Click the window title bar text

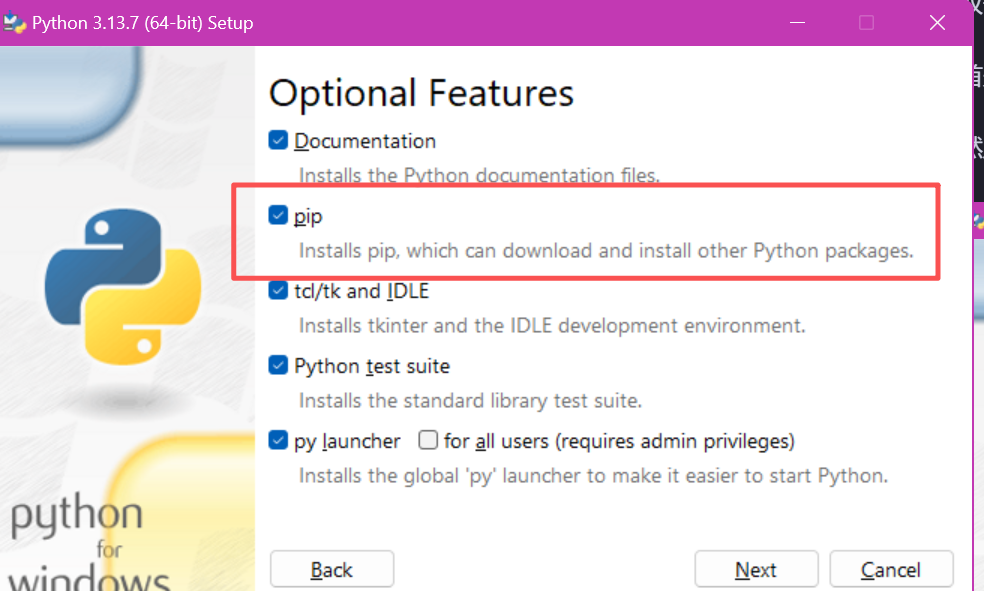[142, 22]
